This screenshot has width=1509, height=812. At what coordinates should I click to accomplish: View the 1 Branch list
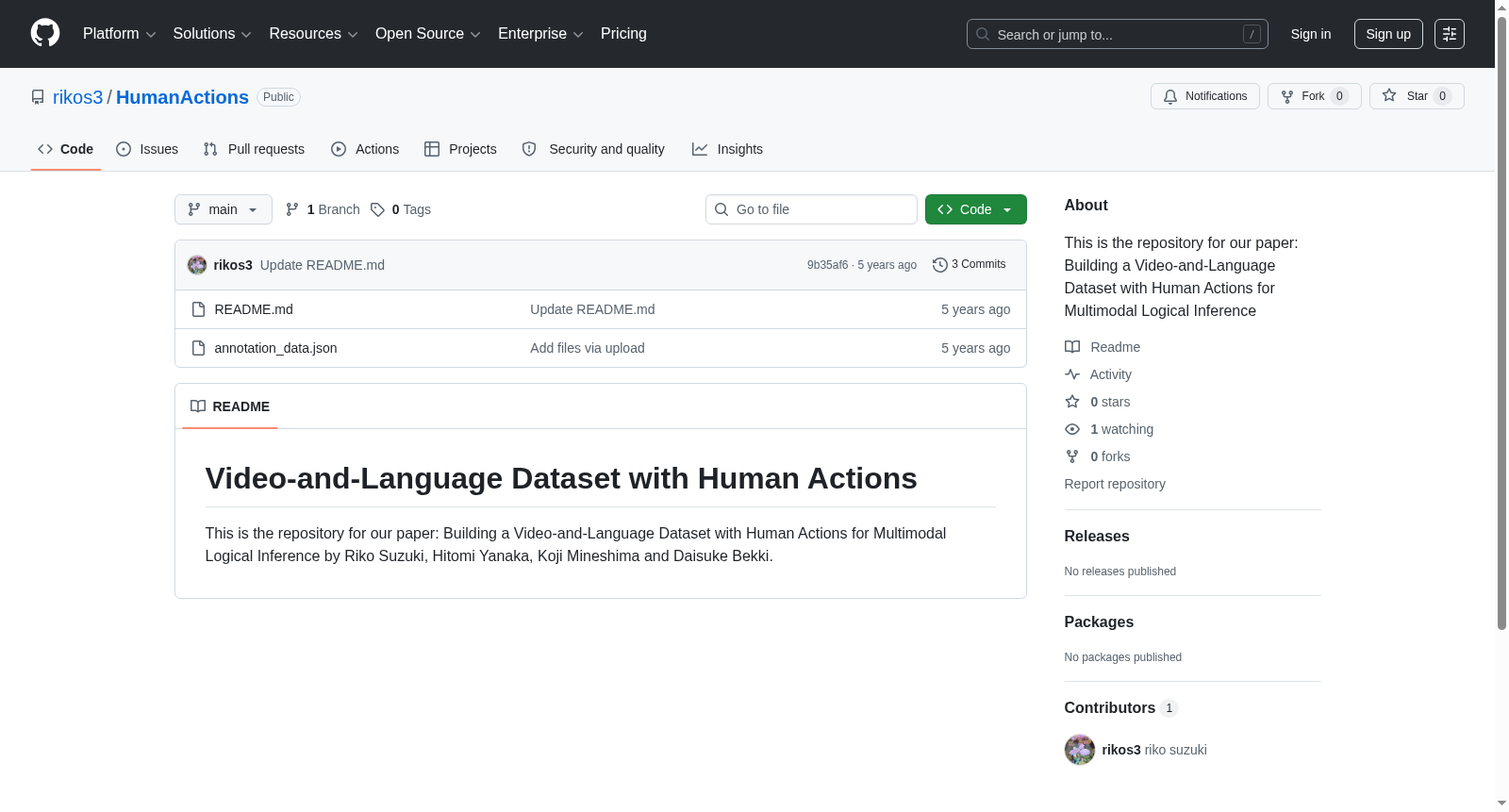[x=323, y=209]
